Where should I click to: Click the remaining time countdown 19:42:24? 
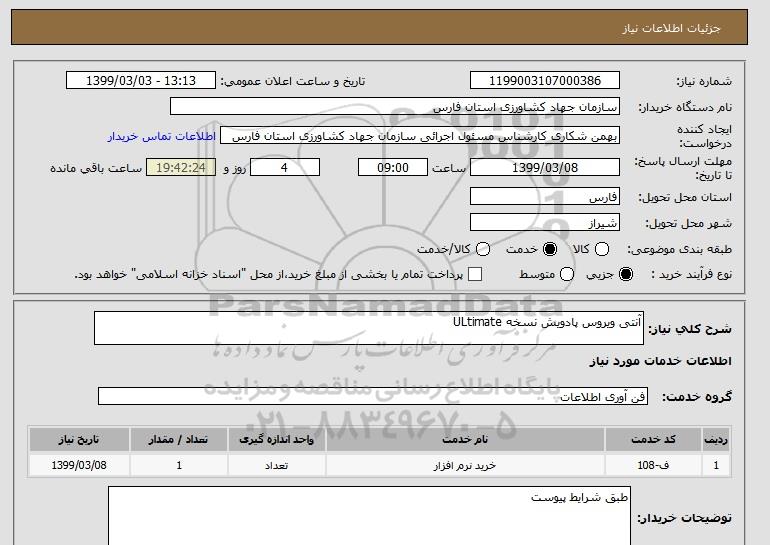tap(181, 167)
